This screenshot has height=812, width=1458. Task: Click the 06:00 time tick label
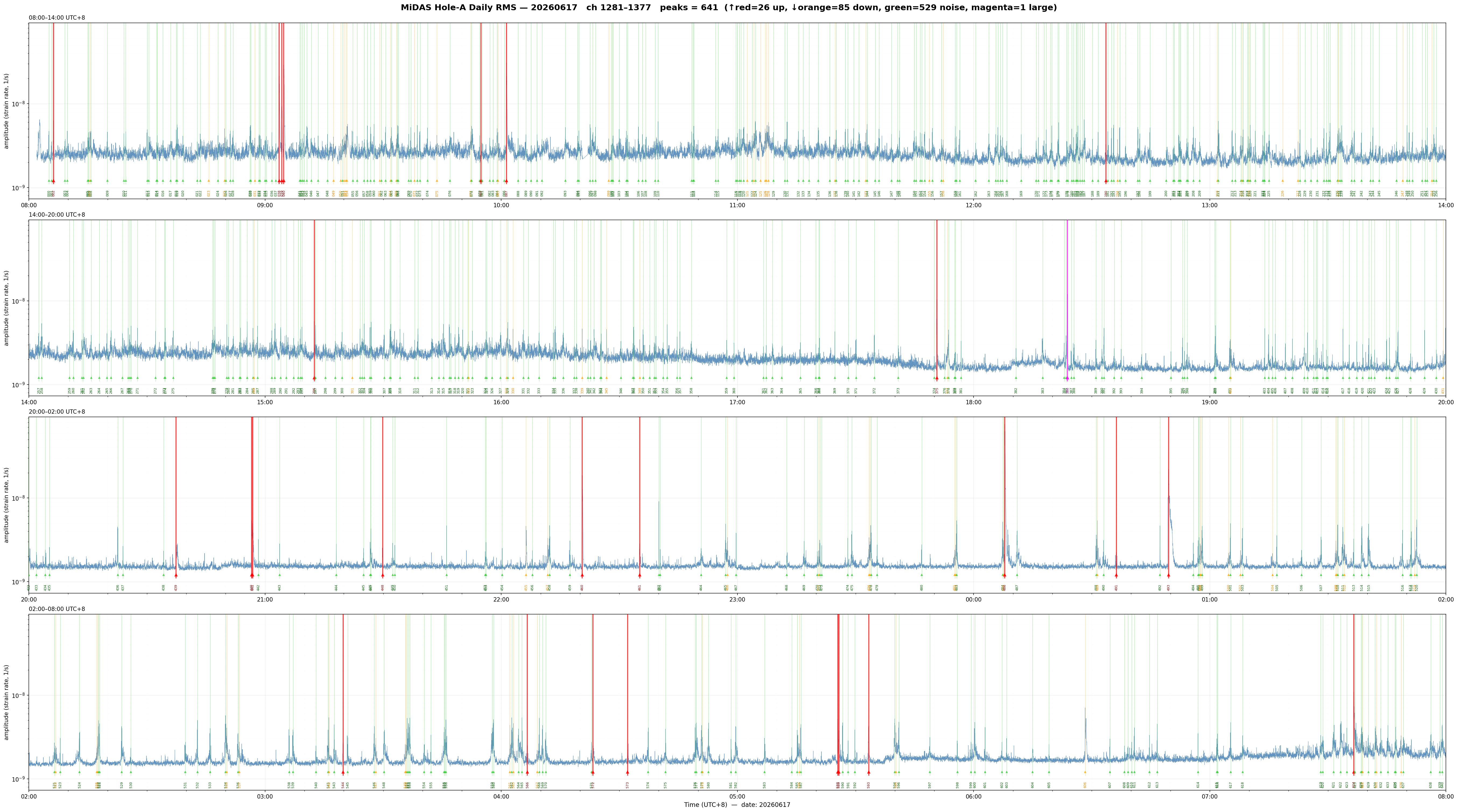click(974, 796)
